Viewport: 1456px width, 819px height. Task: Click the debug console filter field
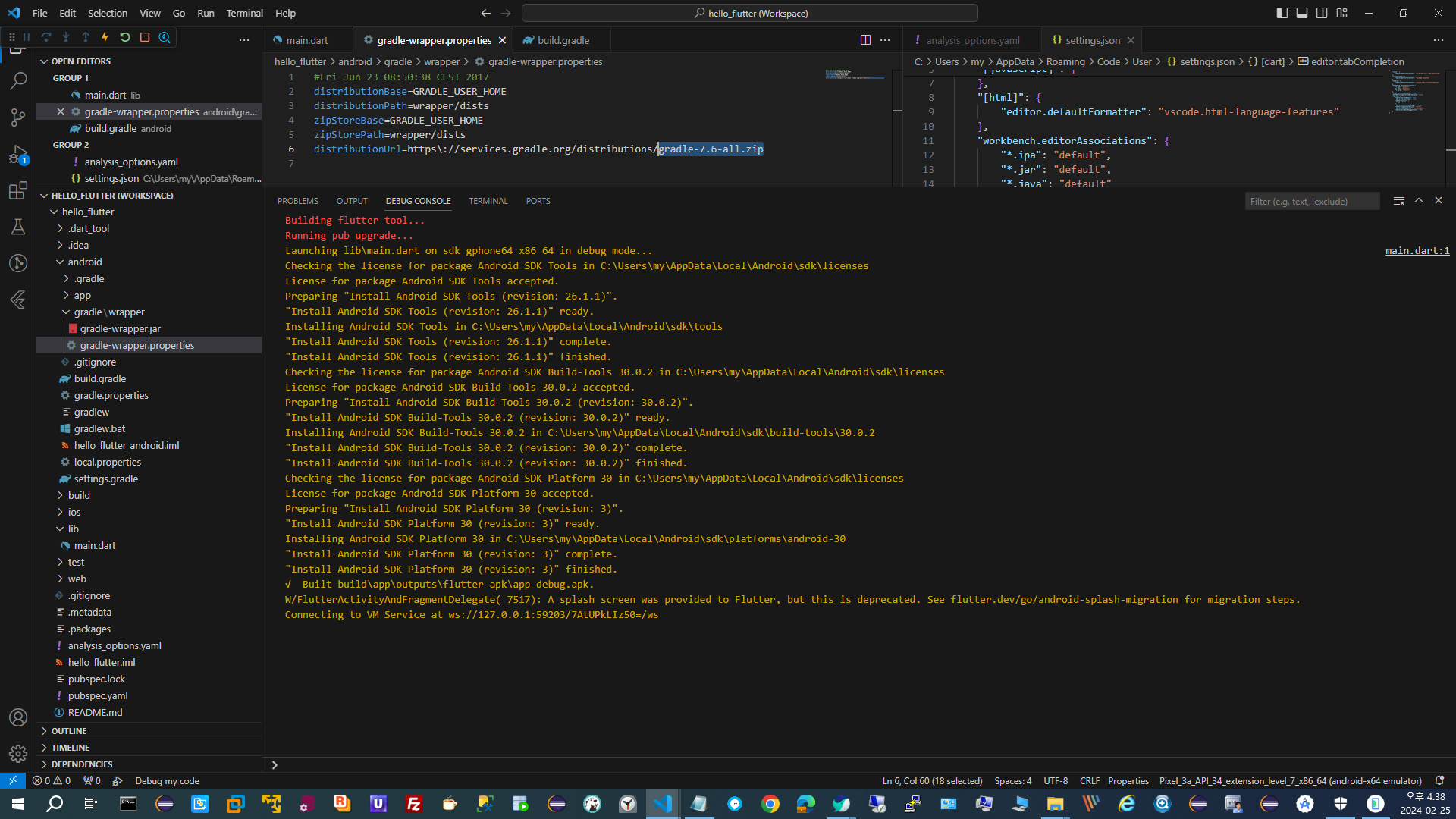[x=1312, y=201]
